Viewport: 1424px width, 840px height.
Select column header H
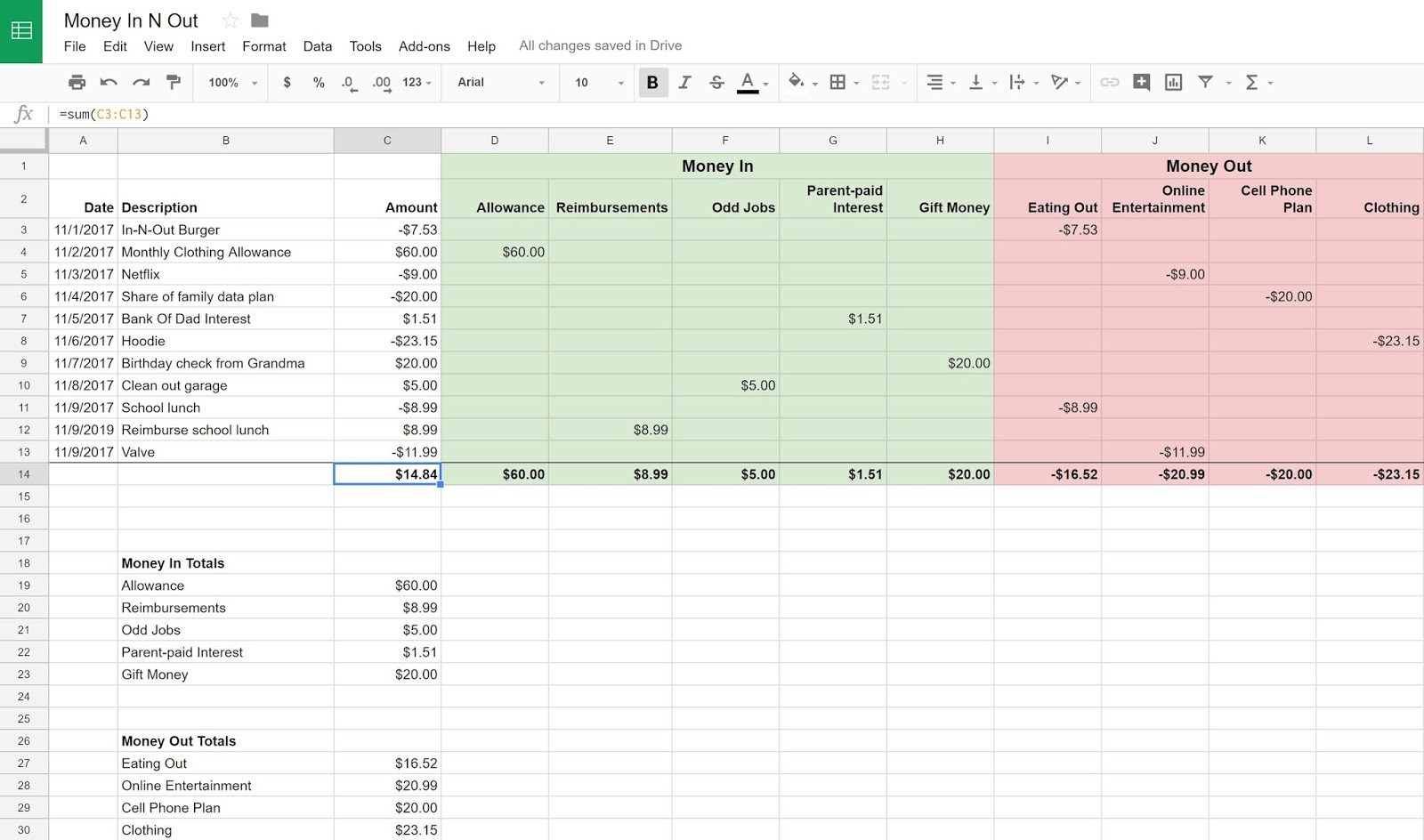click(940, 141)
